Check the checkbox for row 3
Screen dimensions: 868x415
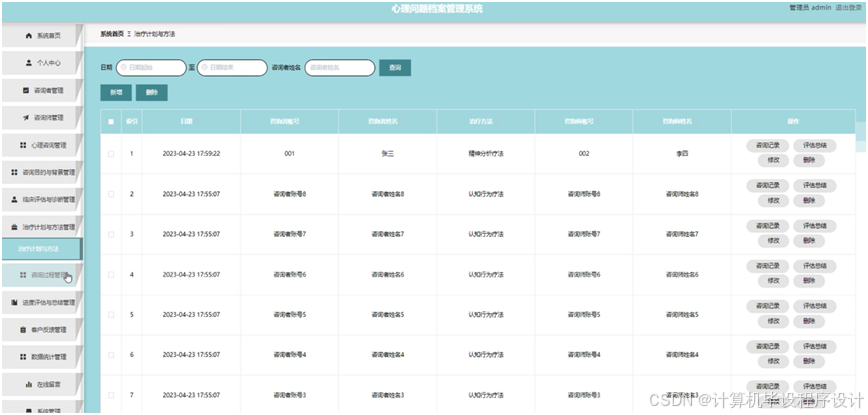pyautogui.click(x=111, y=234)
